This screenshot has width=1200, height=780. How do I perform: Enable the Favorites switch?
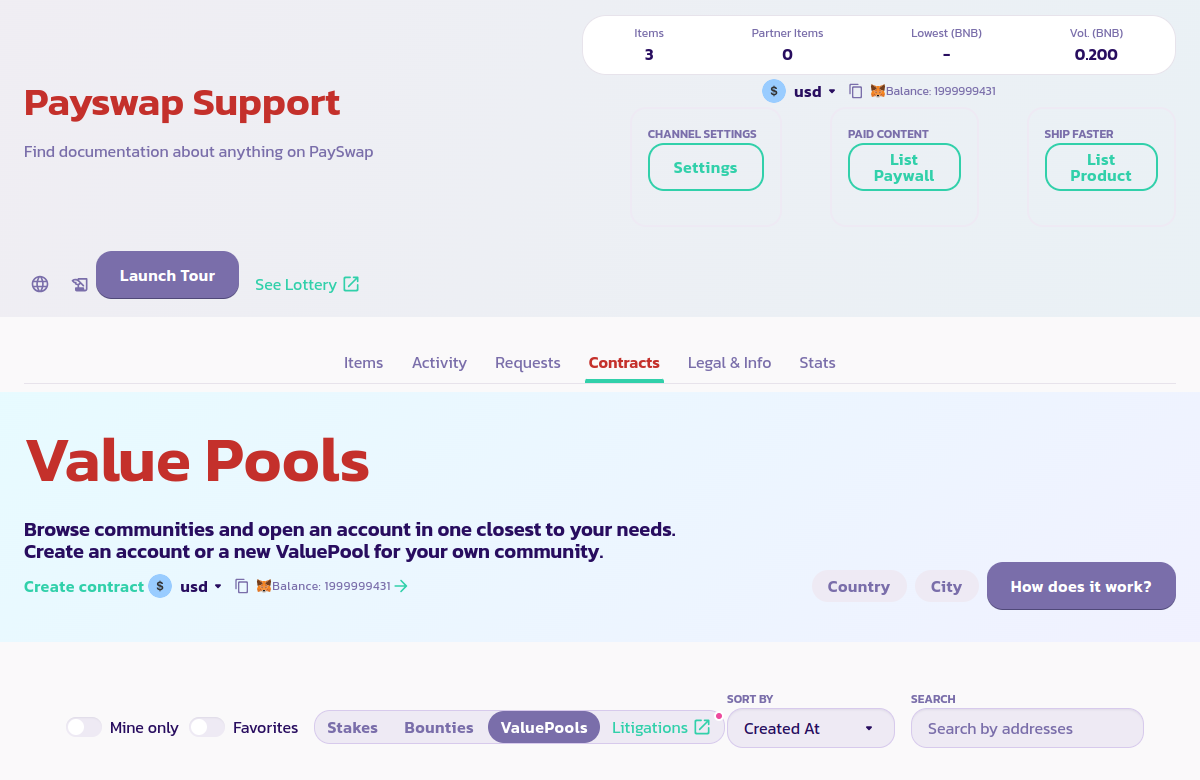[x=207, y=727]
